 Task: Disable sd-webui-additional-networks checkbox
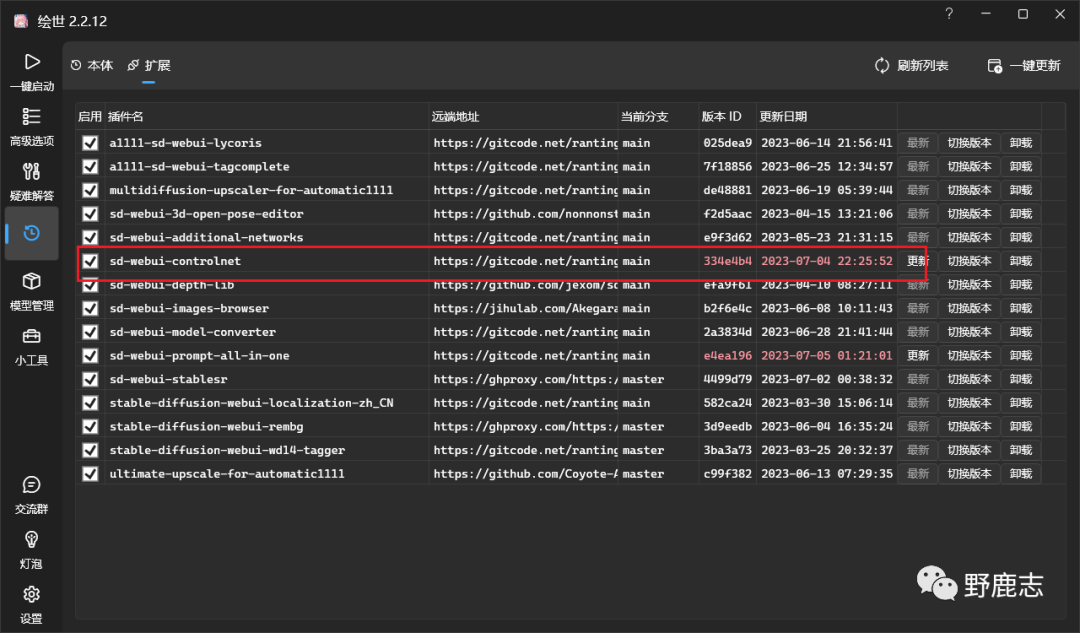pyautogui.click(x=90, y=238)
